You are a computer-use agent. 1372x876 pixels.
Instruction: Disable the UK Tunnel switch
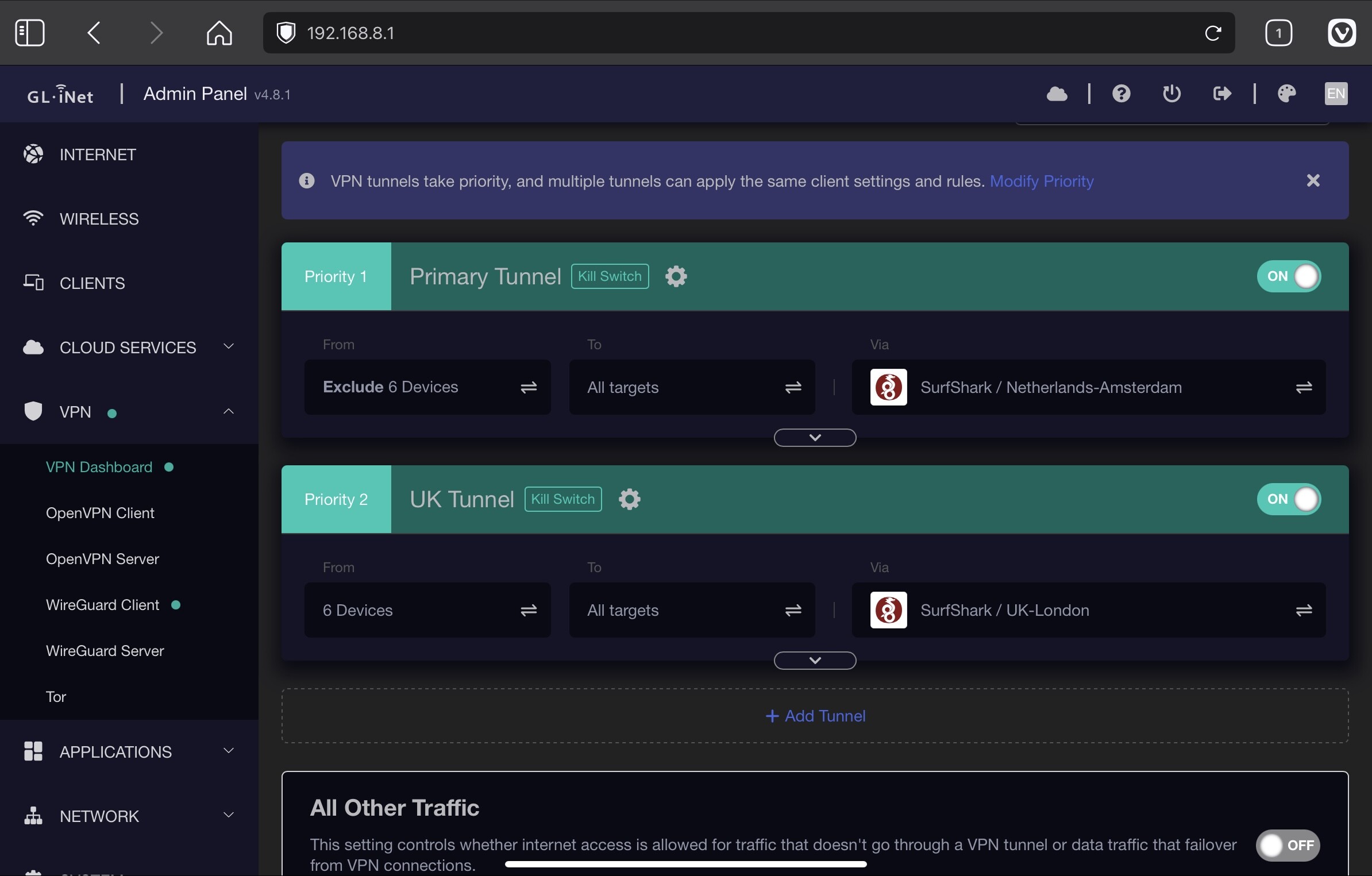click(1289, 499)
